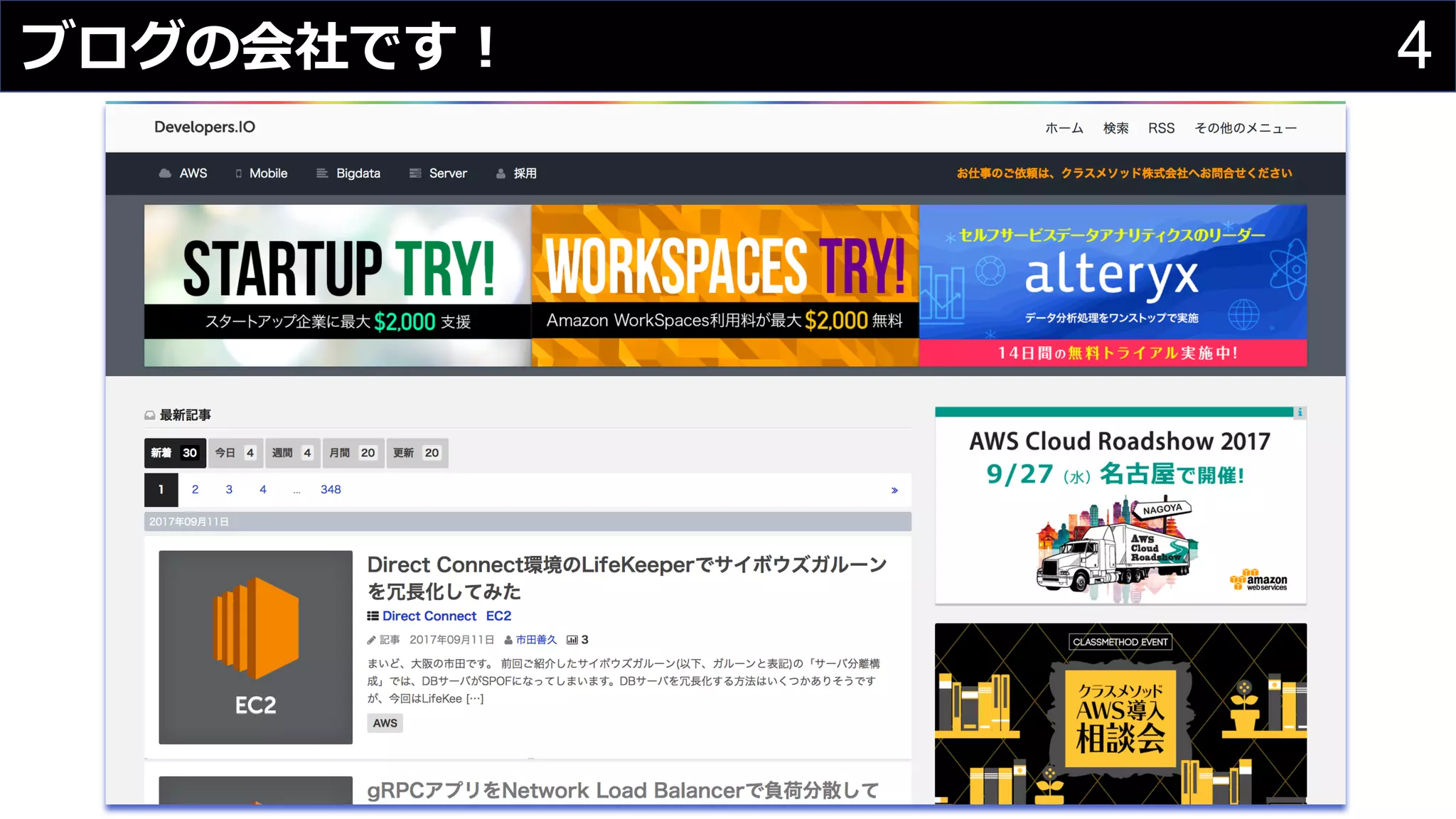Open the 検索 link in the header
Image resolution: width=1456 pixels, height=819 pixels.
pos(1115,128)
